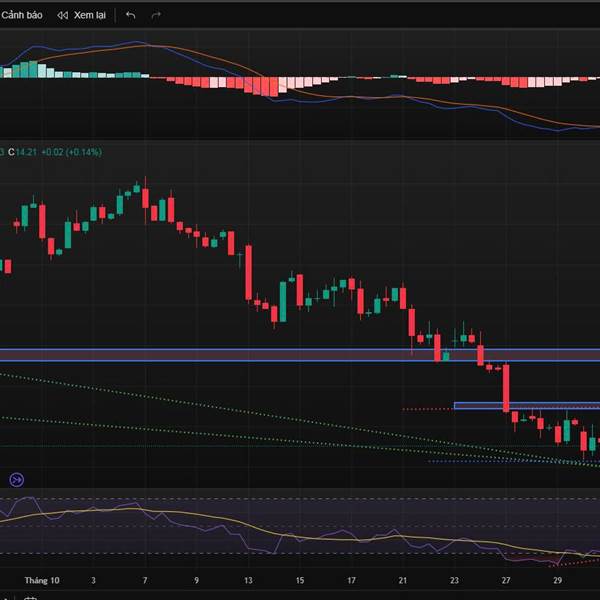This screenshot has height=600, width=600.
Task: Open the Cảnh báo alert button
Action: coord(21,15)
